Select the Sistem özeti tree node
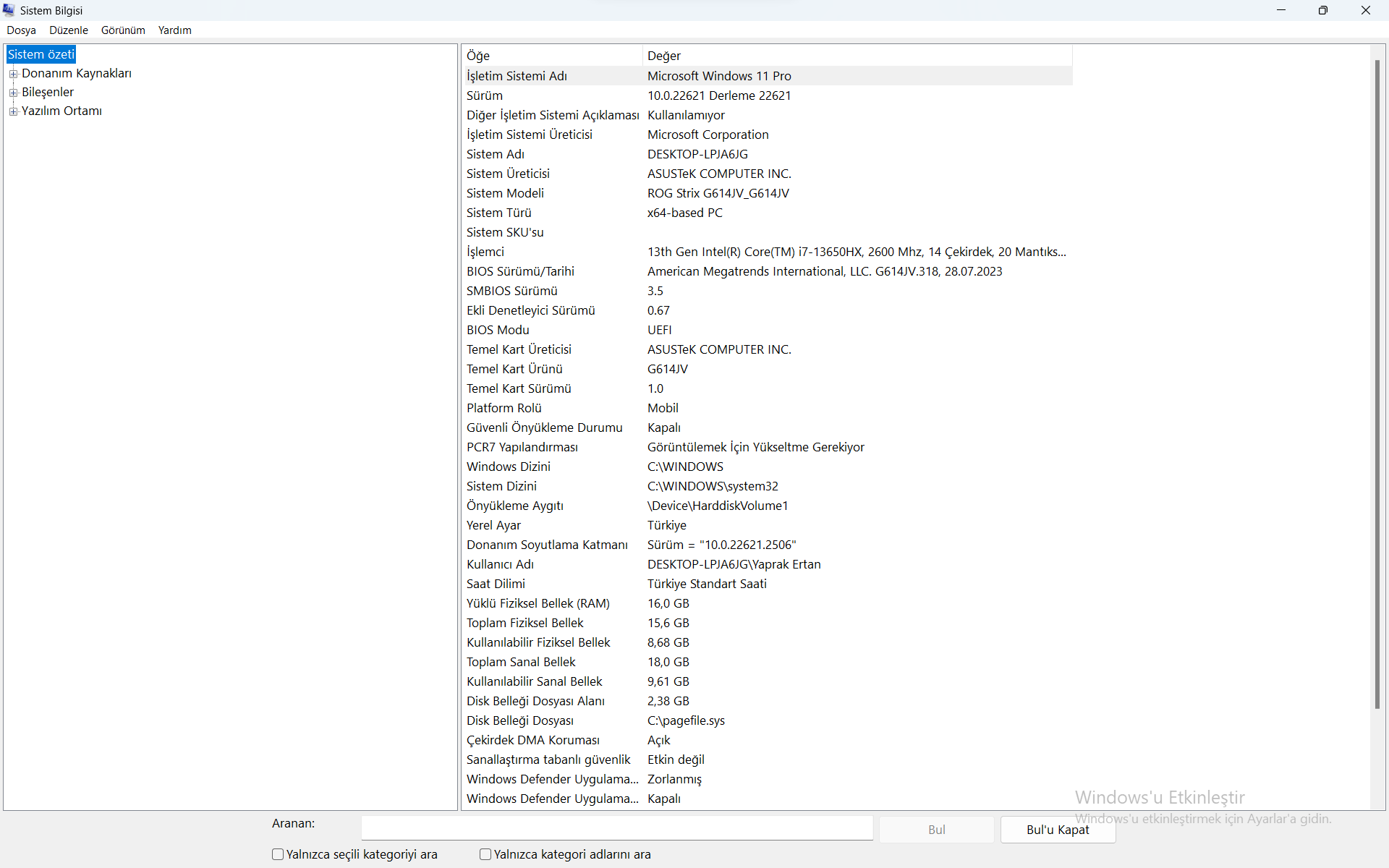Viewport: 1389px width, 868px height. [41, 54]
